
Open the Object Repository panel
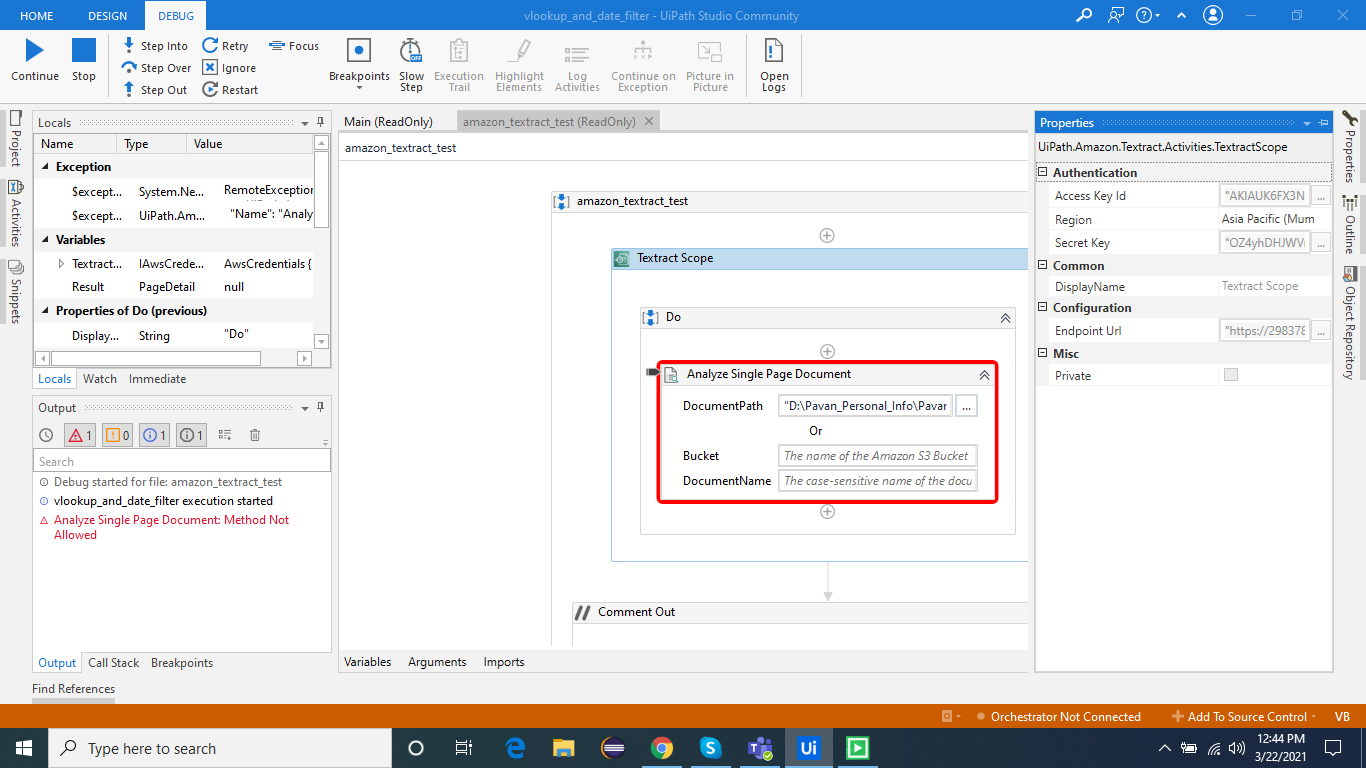point(1349,323)
